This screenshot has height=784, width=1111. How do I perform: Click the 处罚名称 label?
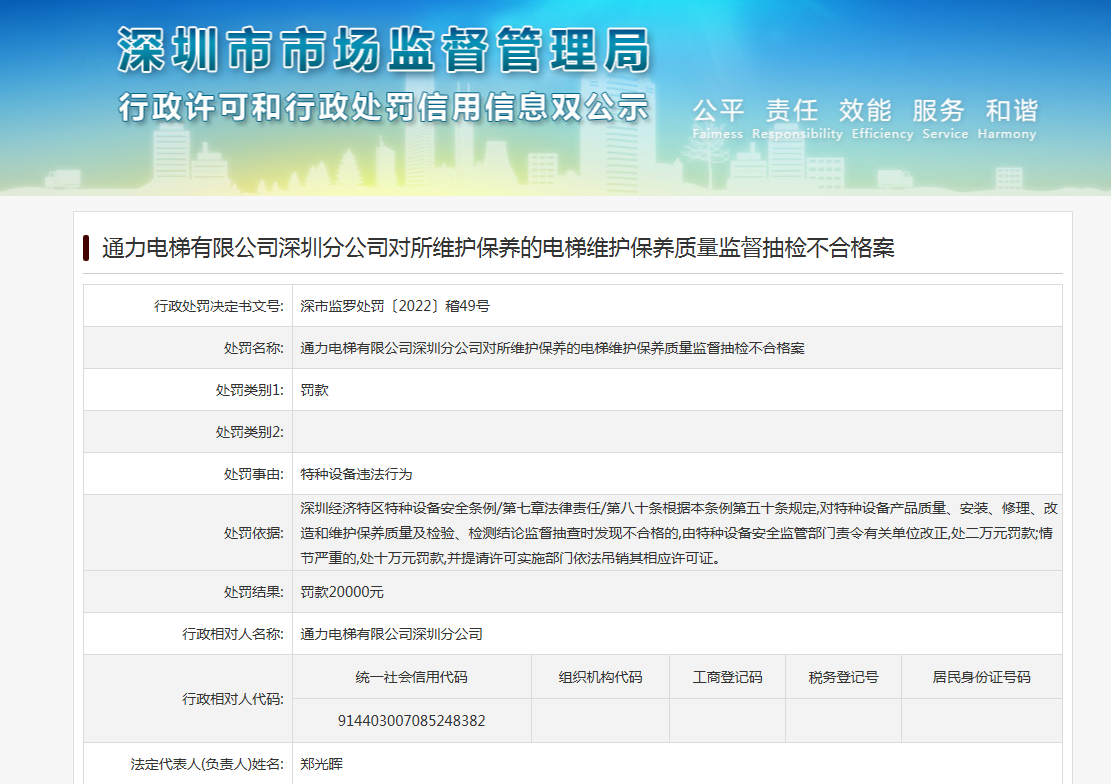coord(254,348)
